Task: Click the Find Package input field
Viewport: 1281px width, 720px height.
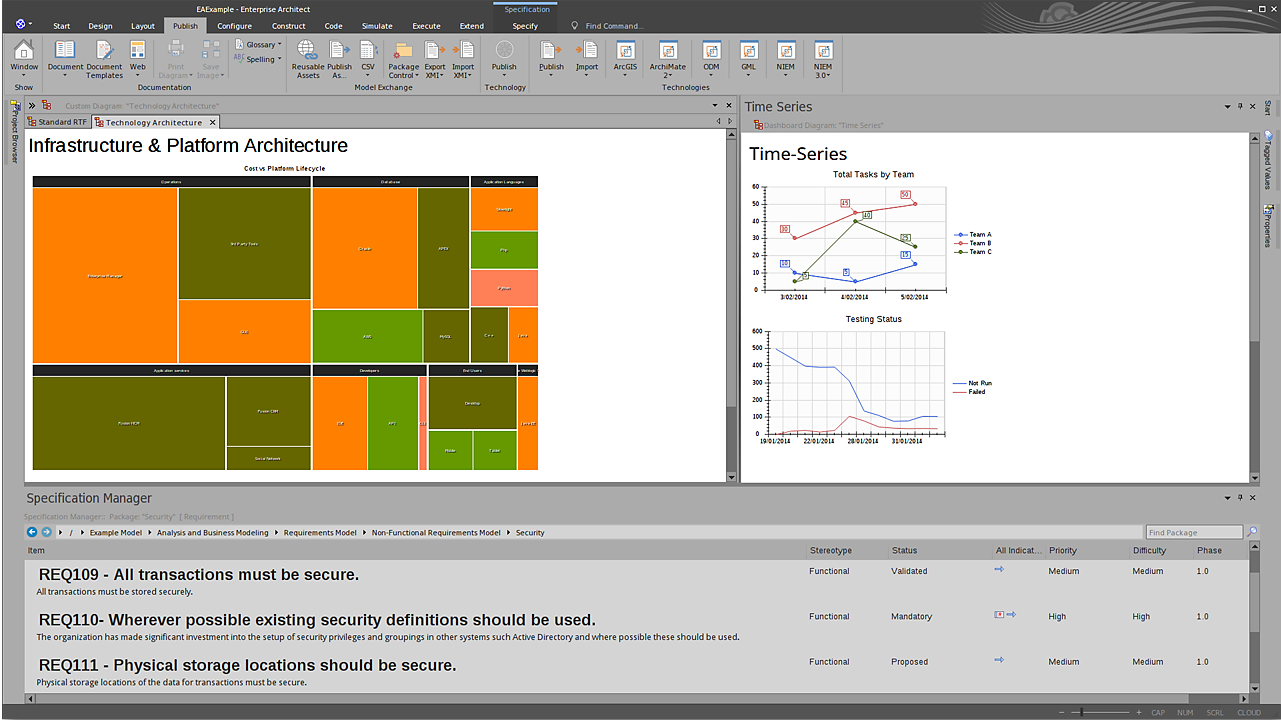Action: point(1194,532)
